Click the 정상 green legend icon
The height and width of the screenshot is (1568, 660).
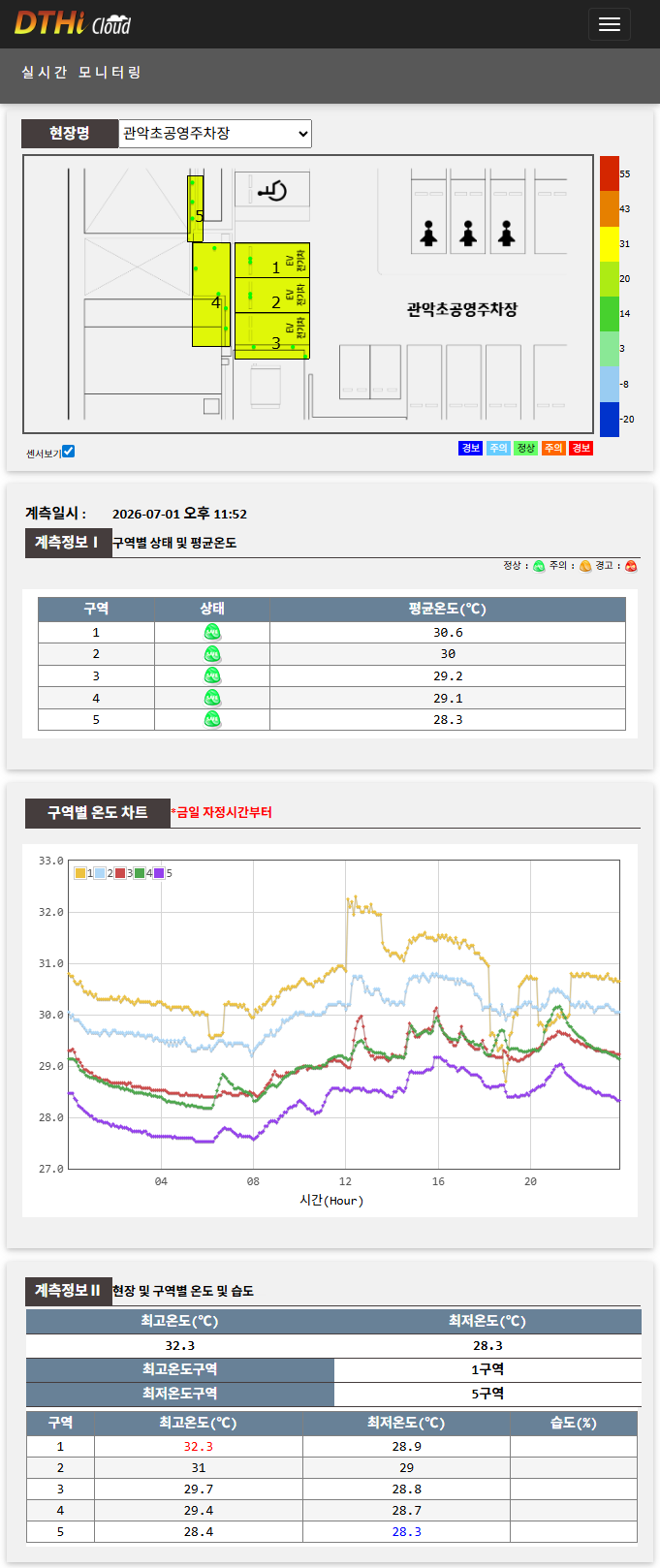540,566
